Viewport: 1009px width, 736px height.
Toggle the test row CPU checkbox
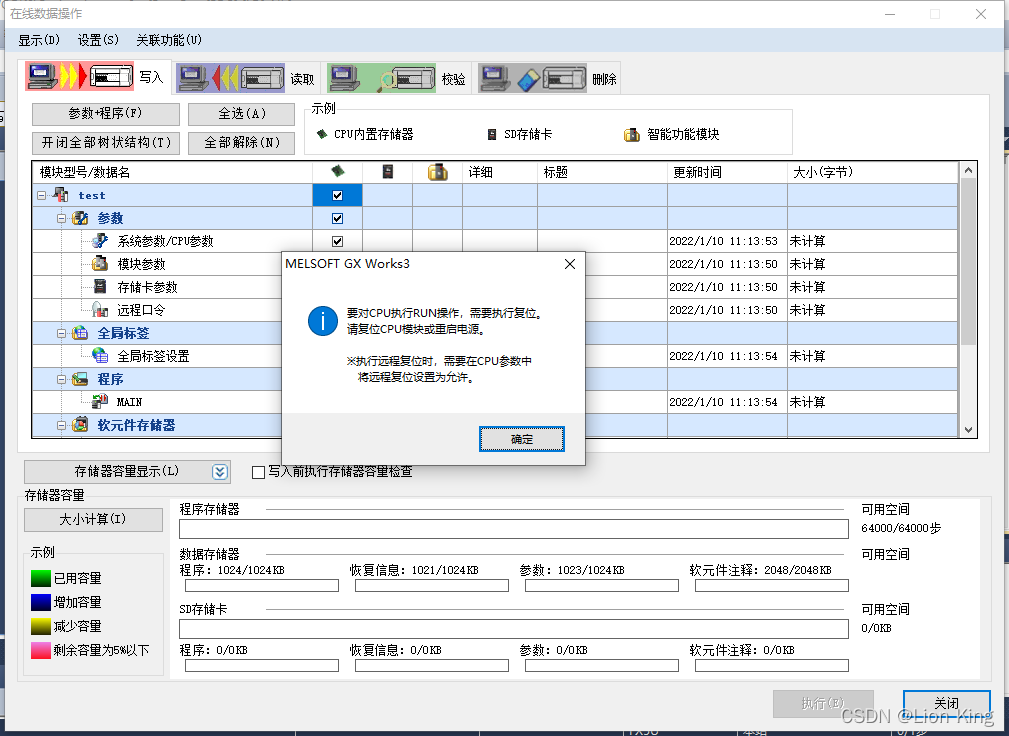pyautogui.click(x=337, y=196)
